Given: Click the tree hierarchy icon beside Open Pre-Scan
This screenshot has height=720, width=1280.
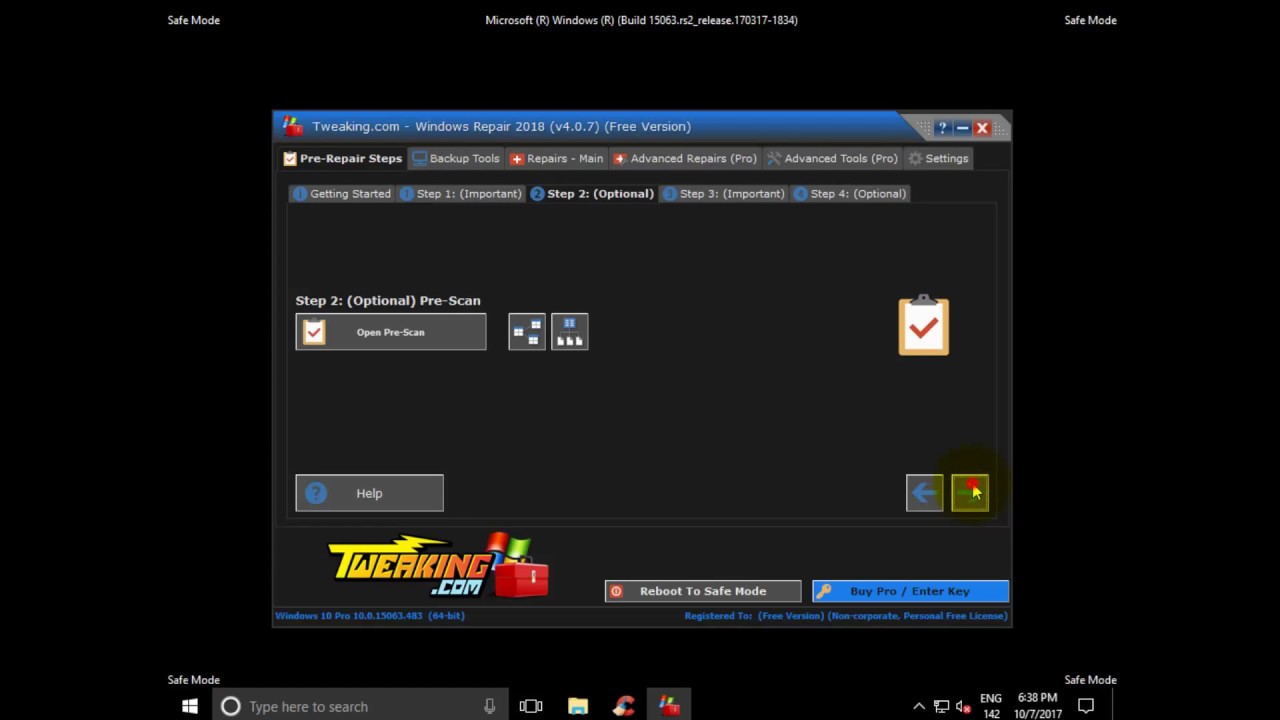Looking at the screenshot, I should tap(570, 332).
